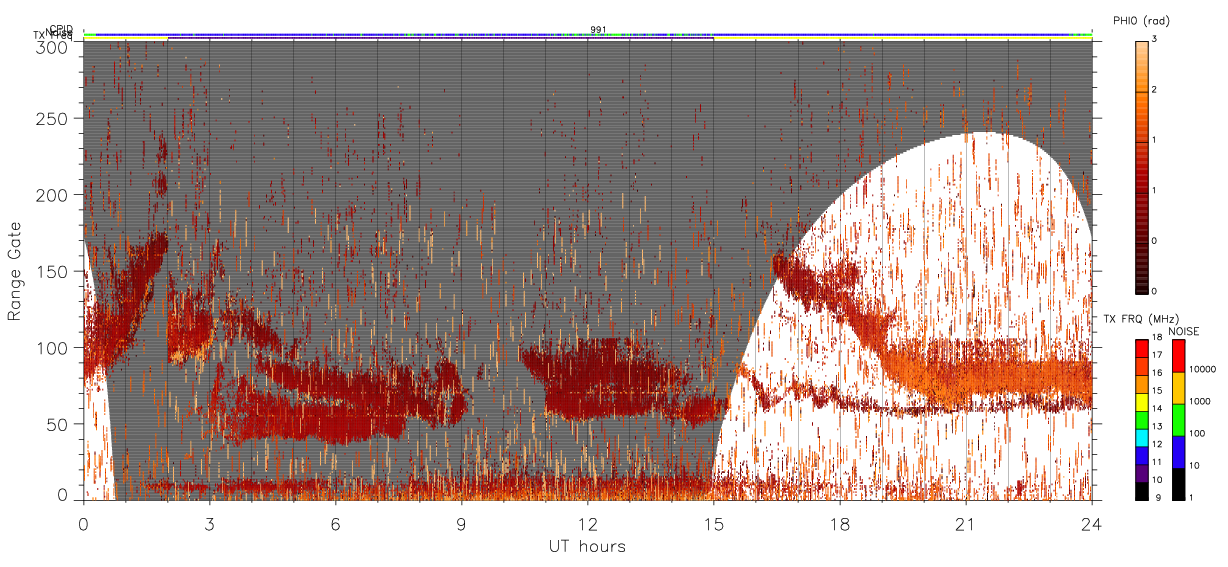Click y-axis tick label "150"
The height and width of the screenshot is (567, 1228).
click(x=54, y=271)
